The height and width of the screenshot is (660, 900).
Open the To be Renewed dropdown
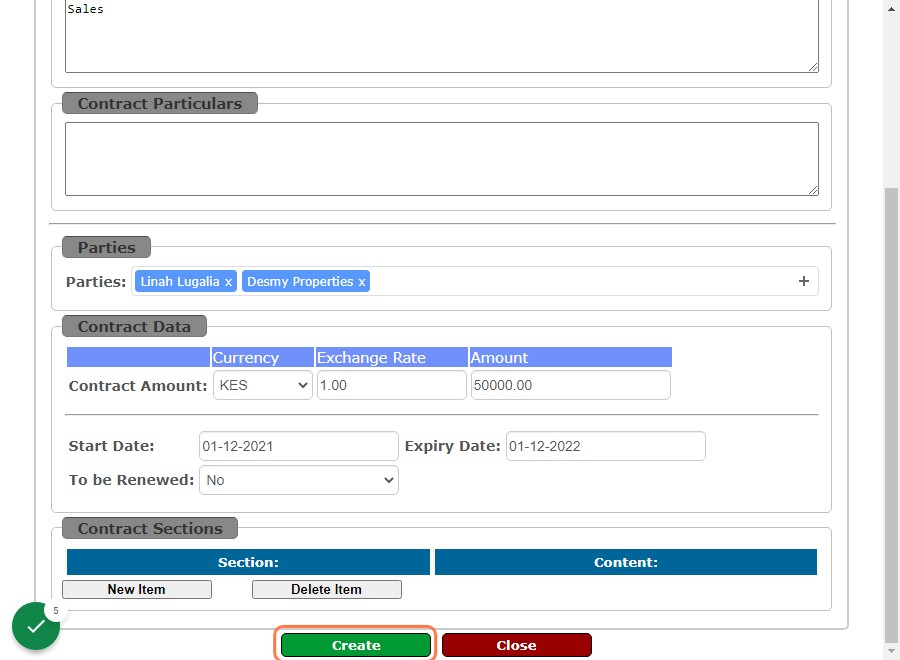coord(298,480)
